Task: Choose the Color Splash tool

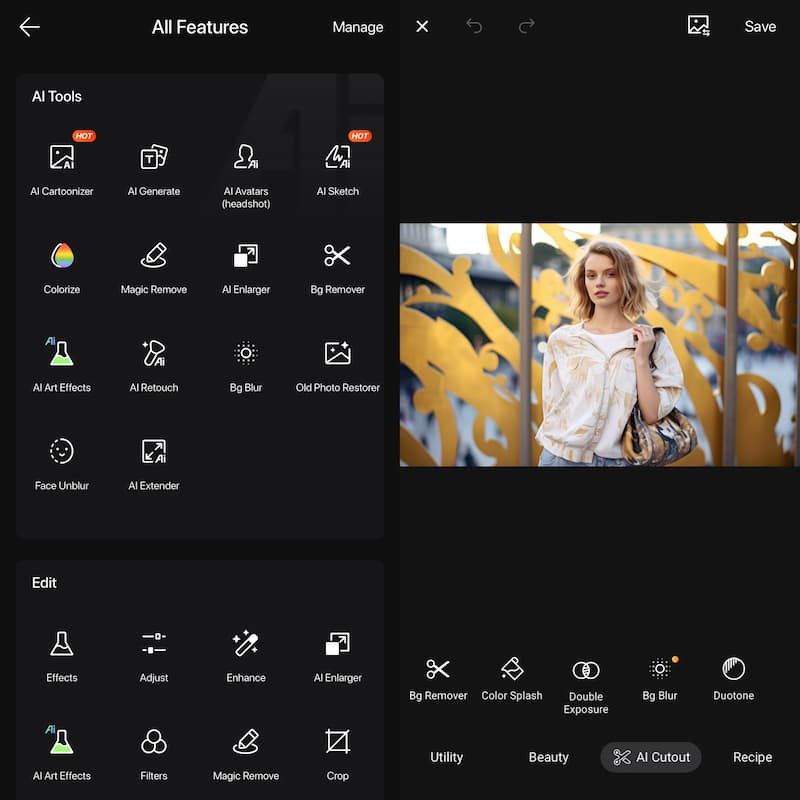Action: 512,680
